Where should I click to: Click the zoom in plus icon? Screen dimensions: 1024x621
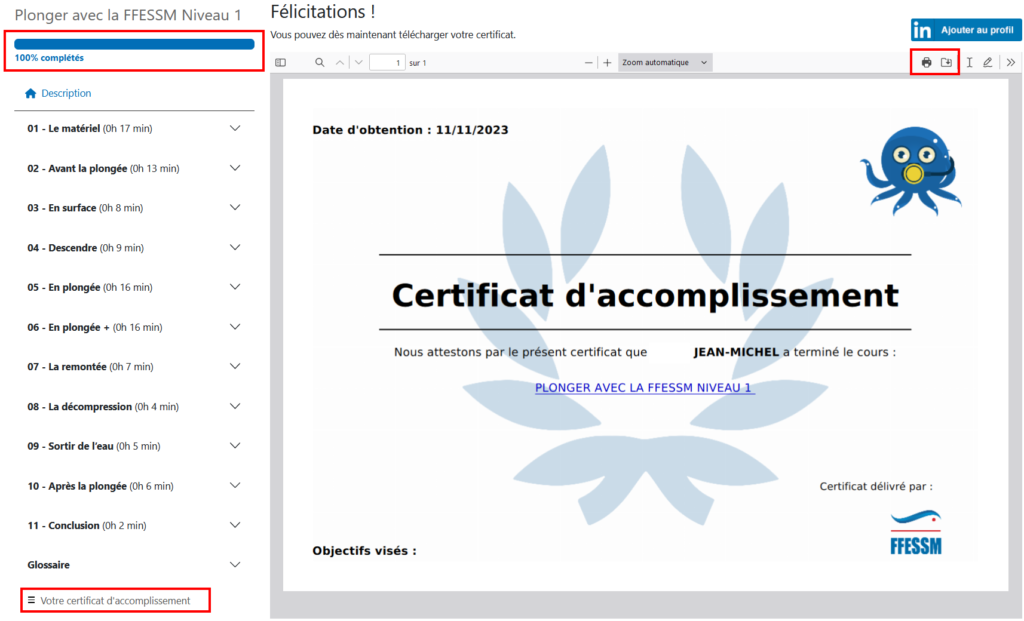[607, 63]
